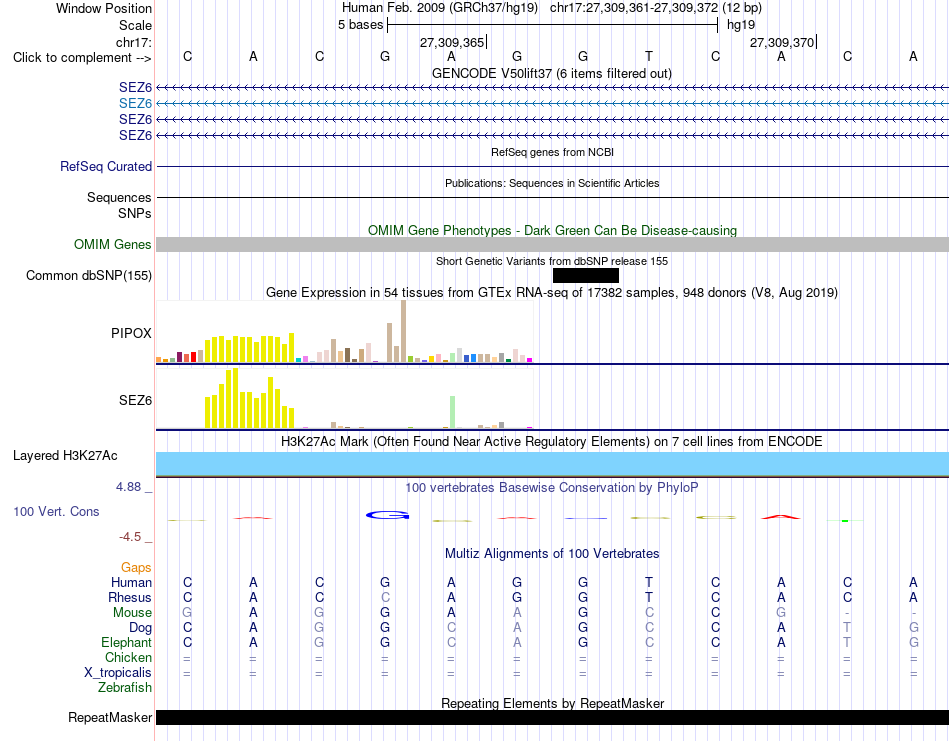Image resolution: width=950 pixels, height=741 pixels.
Task: Select the Dog alignment row label
Action: (140, 628)
